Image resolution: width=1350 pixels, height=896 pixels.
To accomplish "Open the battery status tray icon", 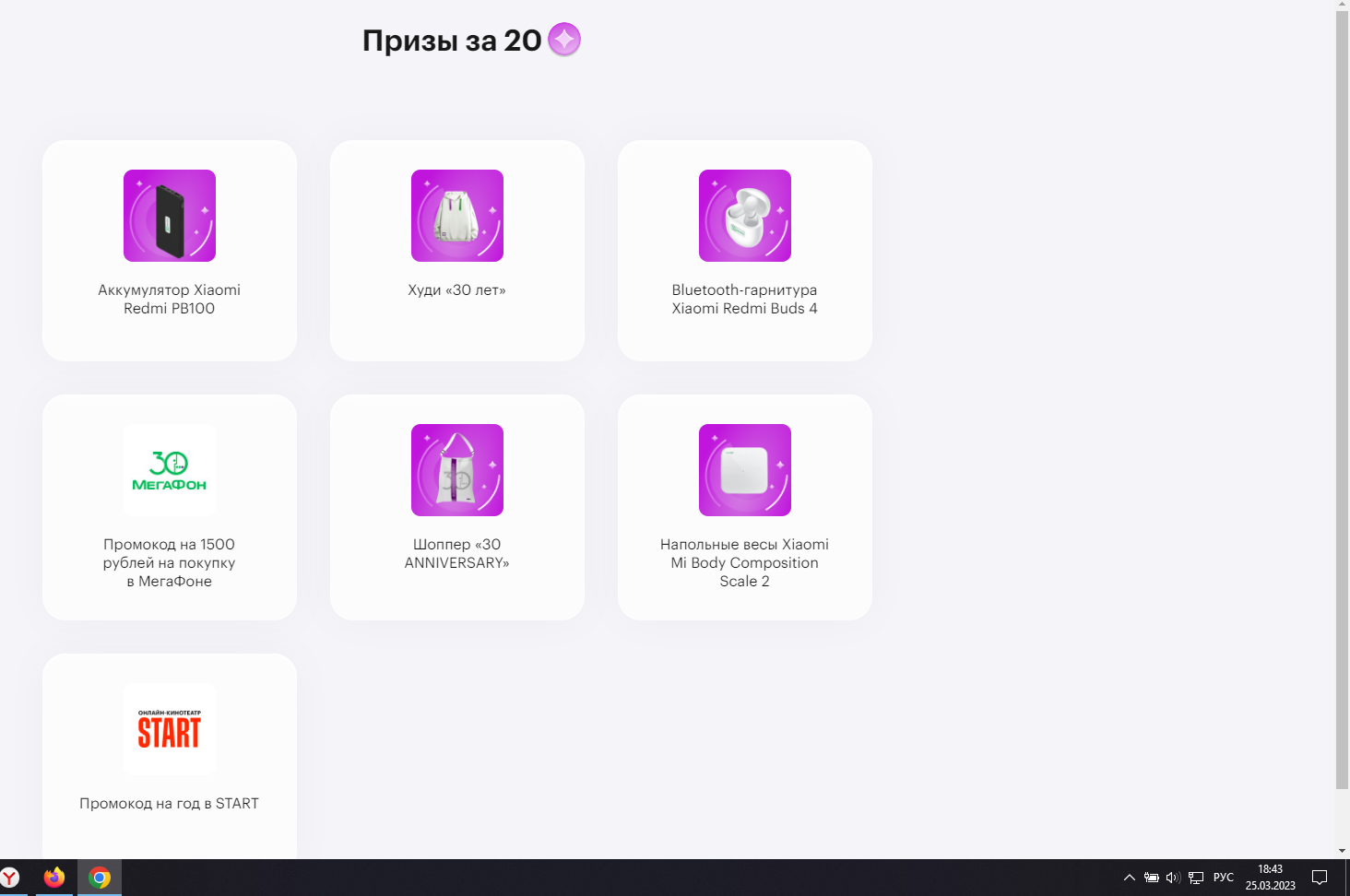I will (1152, 878).
